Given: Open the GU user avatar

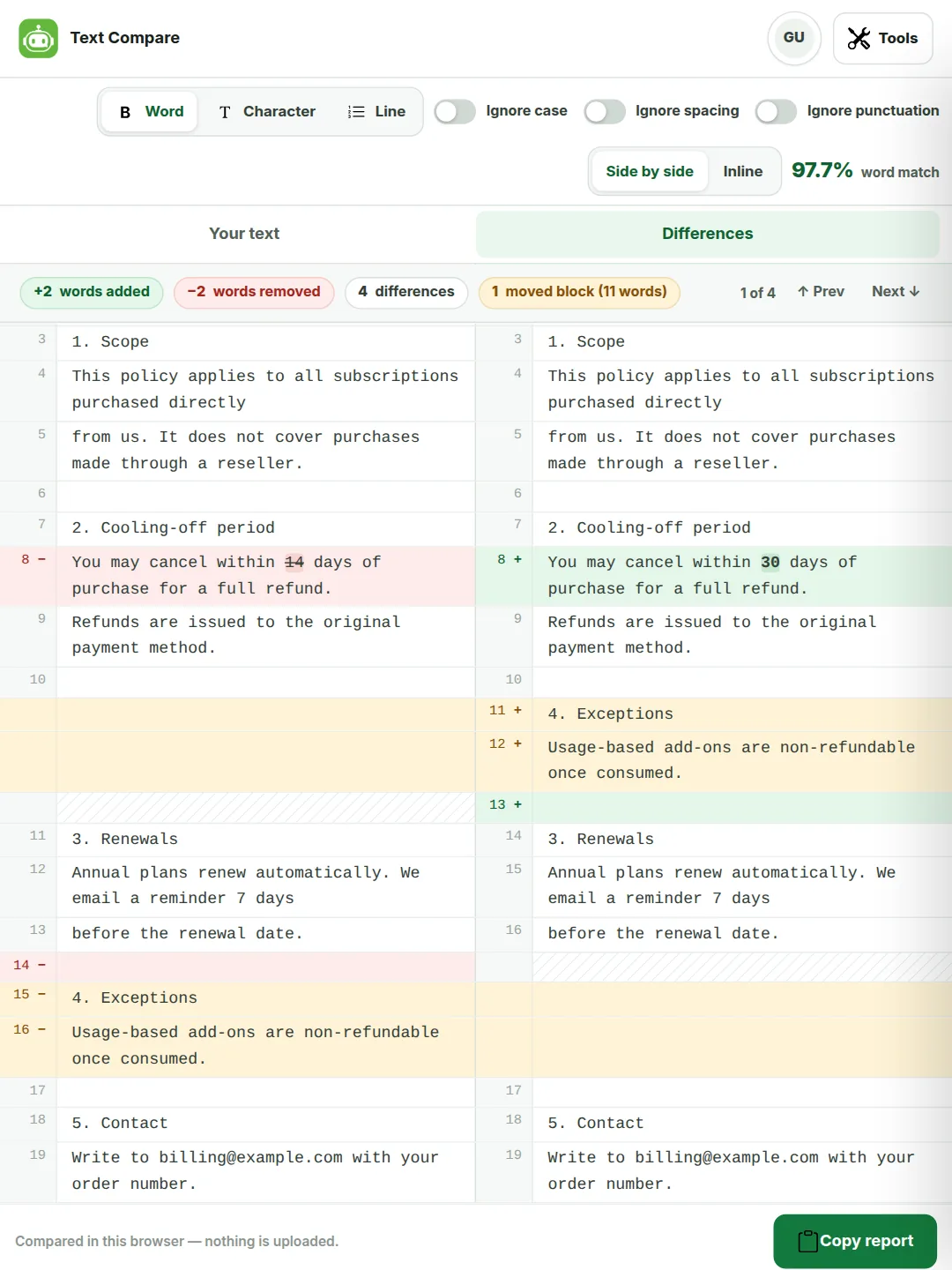Looking at the screenshot, I should pos(794,38).
